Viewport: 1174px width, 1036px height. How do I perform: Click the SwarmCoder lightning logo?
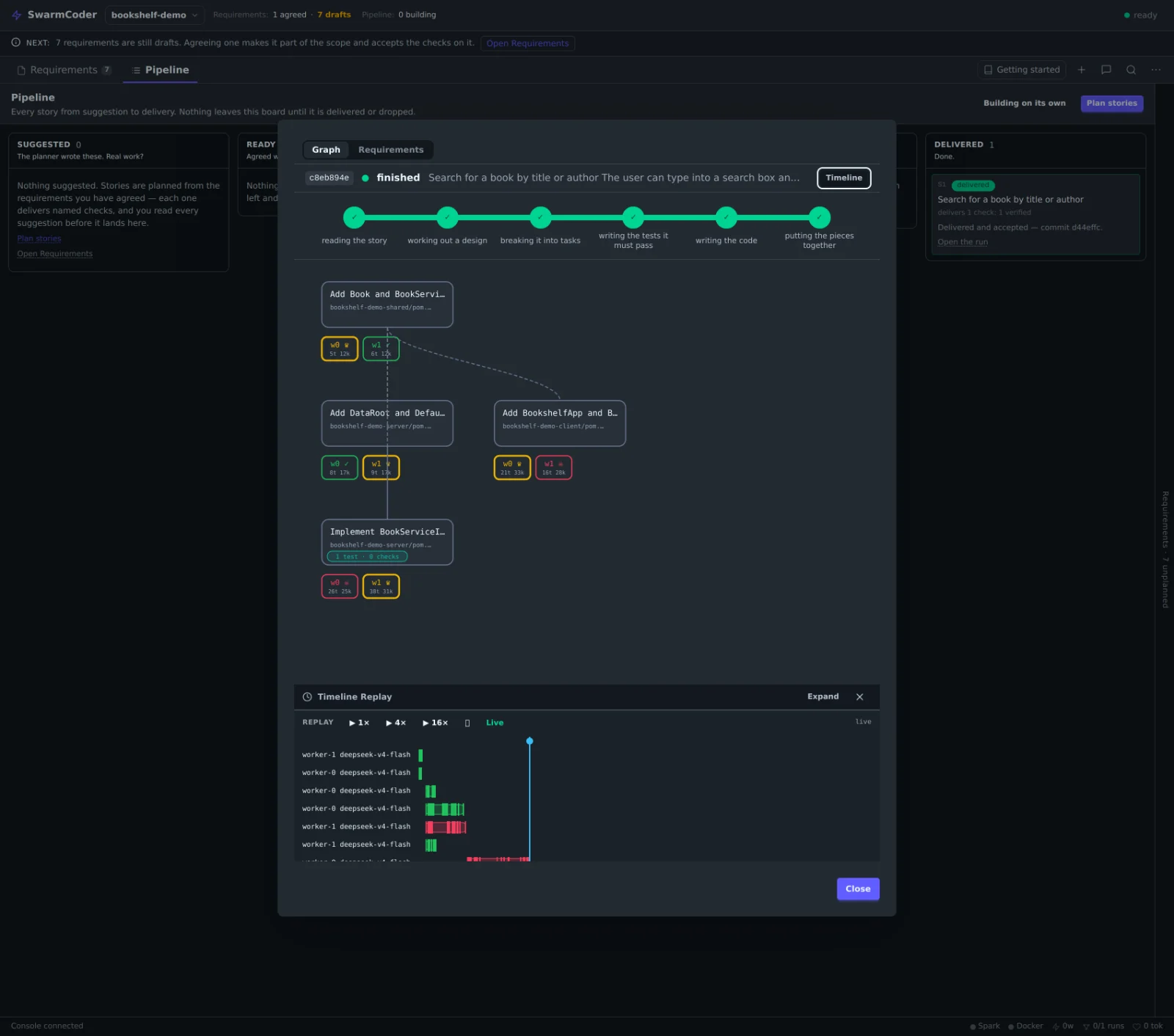point(17,15)
